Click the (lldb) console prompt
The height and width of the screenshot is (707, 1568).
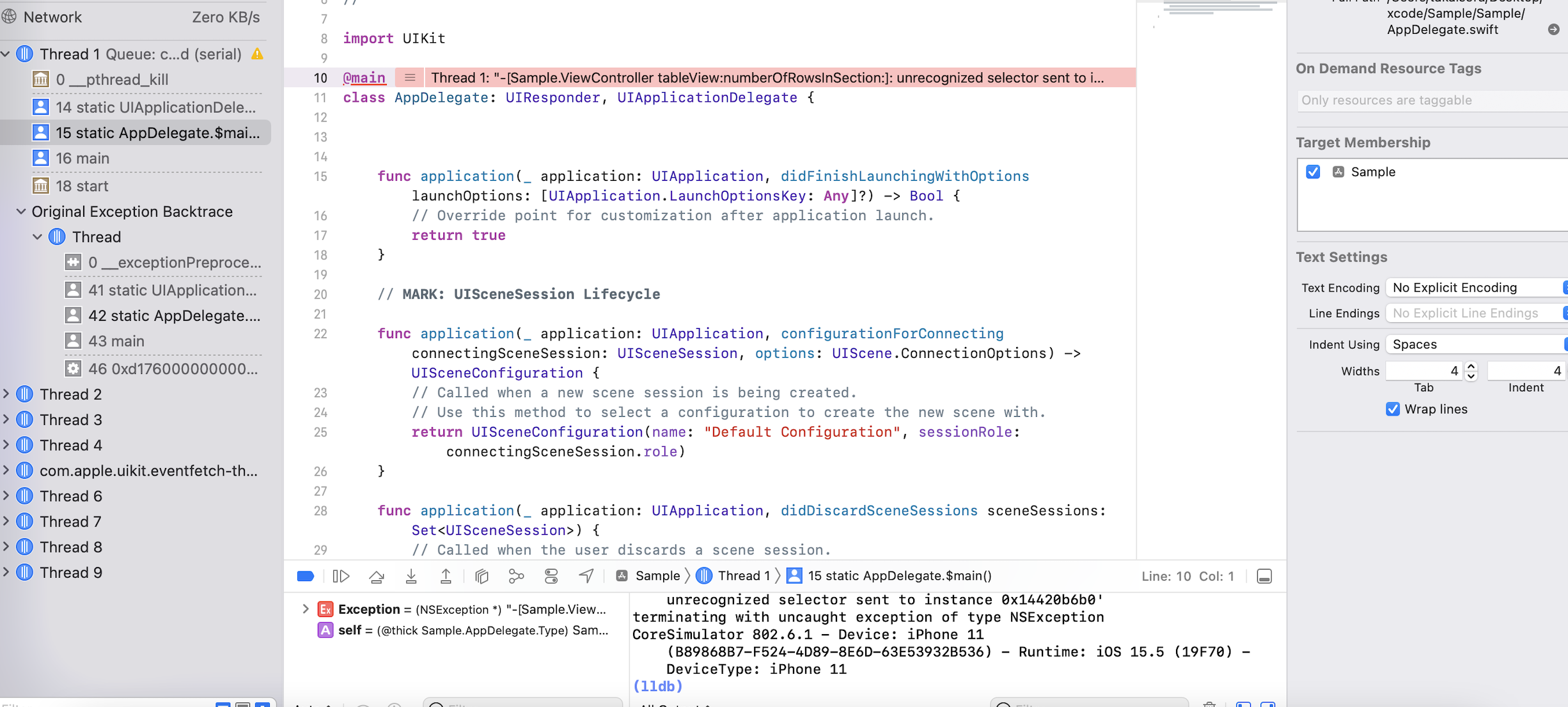657,686
